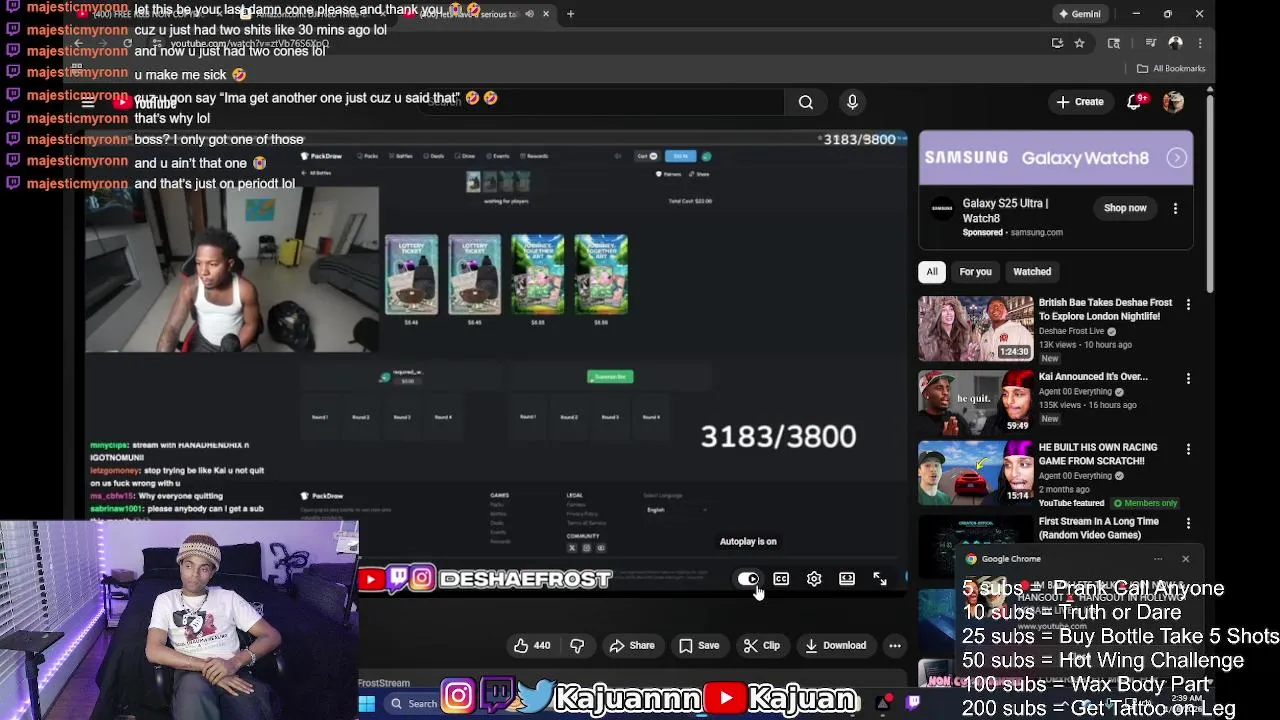Switch to the first (400) browser tab
The image size is (1280, 720).
pyautogui.click(x=150, y=14)
